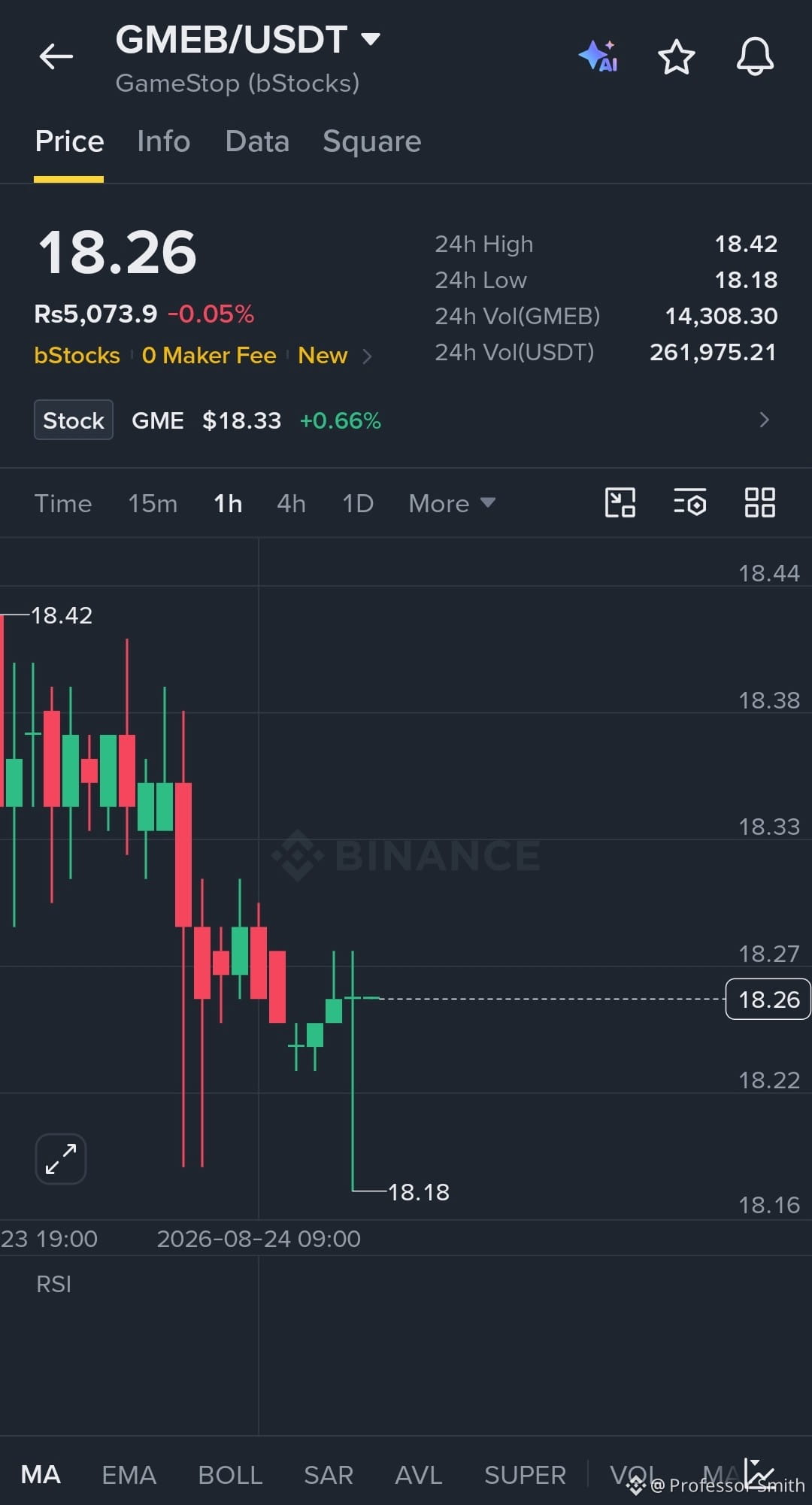Open GME stock details chevron
The height and width of the screenshot is (1505, 812).
tap(764, 420)
